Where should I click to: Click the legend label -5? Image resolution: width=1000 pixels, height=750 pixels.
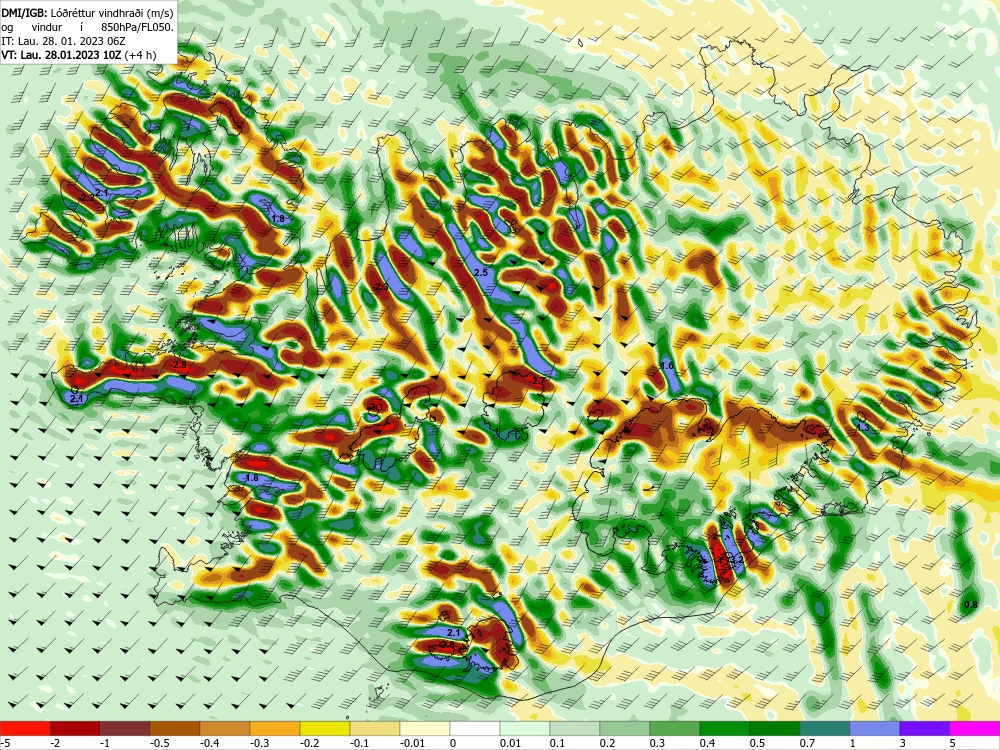point(4,742)
